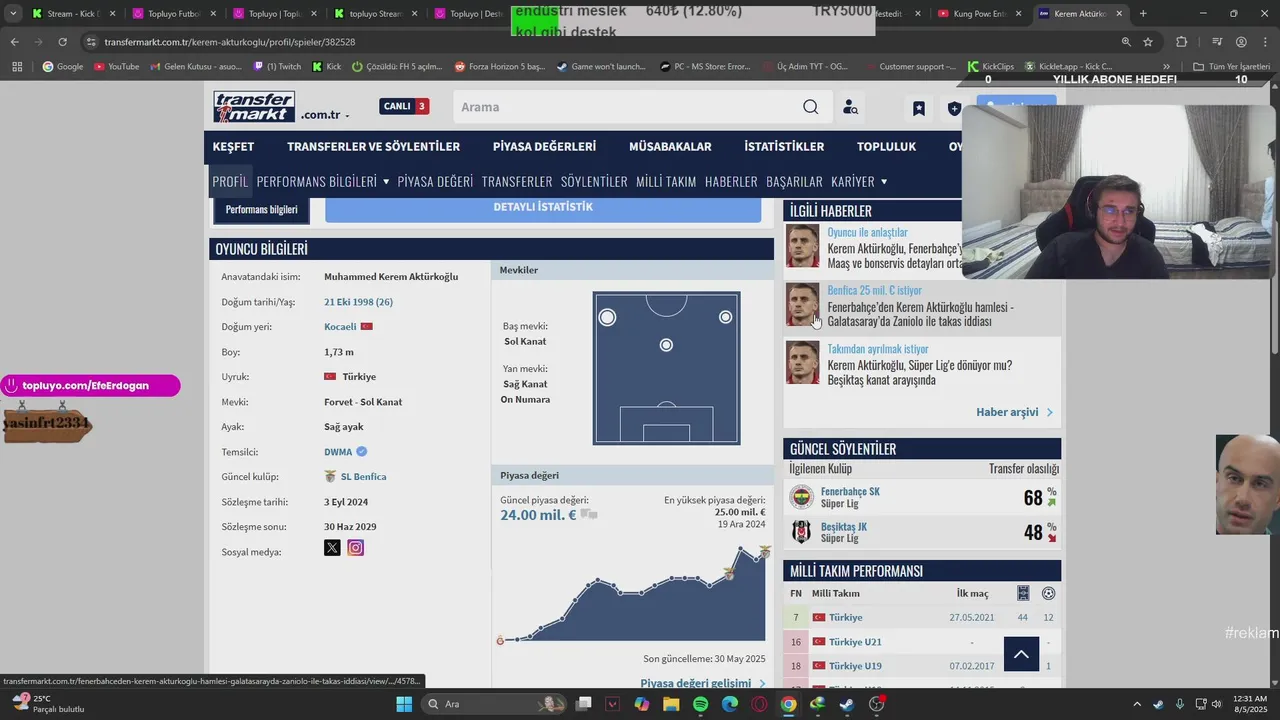
Task: Click the scroll-to-top arrow button
Action: pos(1021,655)
